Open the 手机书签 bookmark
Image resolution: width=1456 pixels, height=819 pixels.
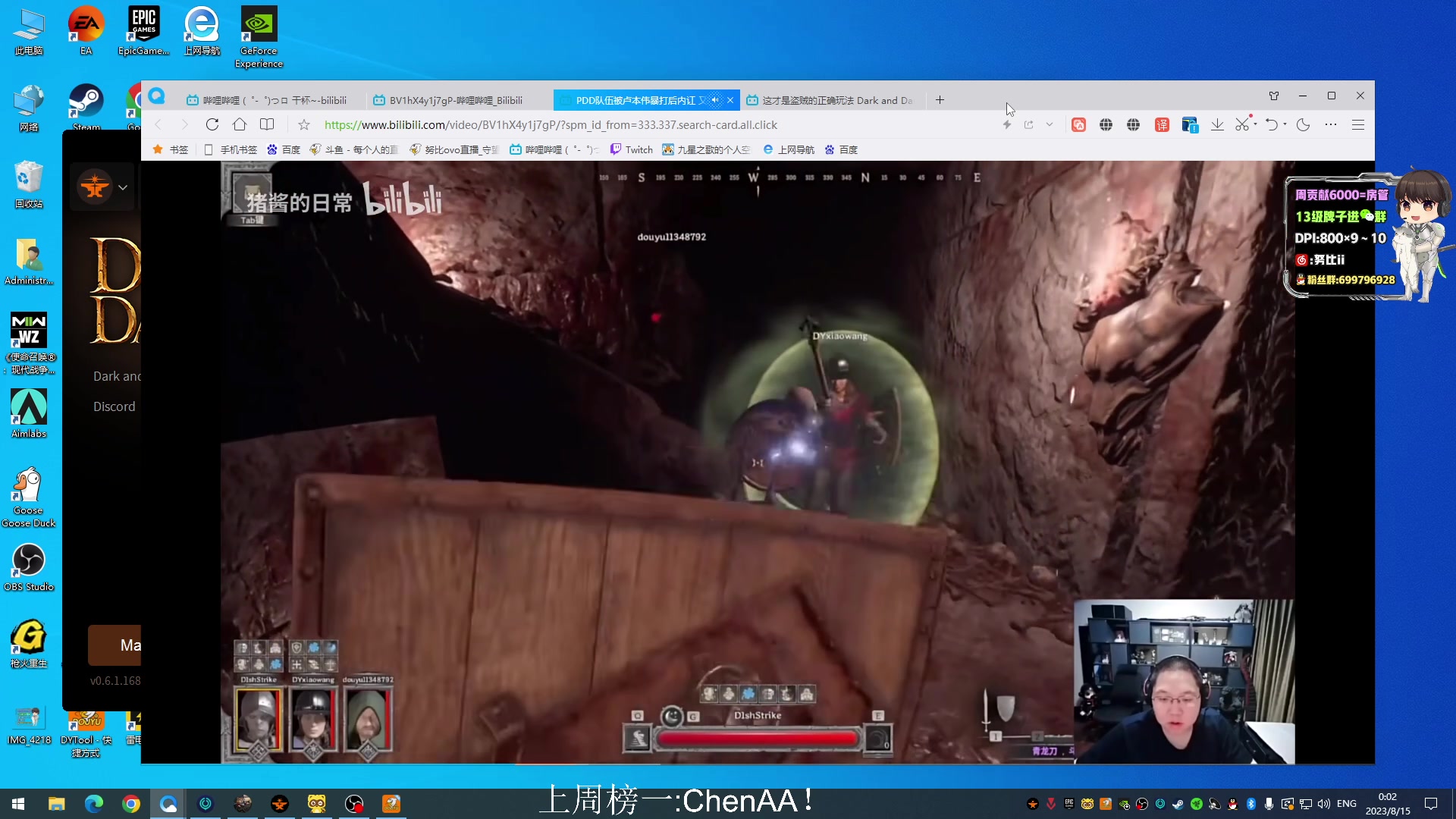(231, 150)
